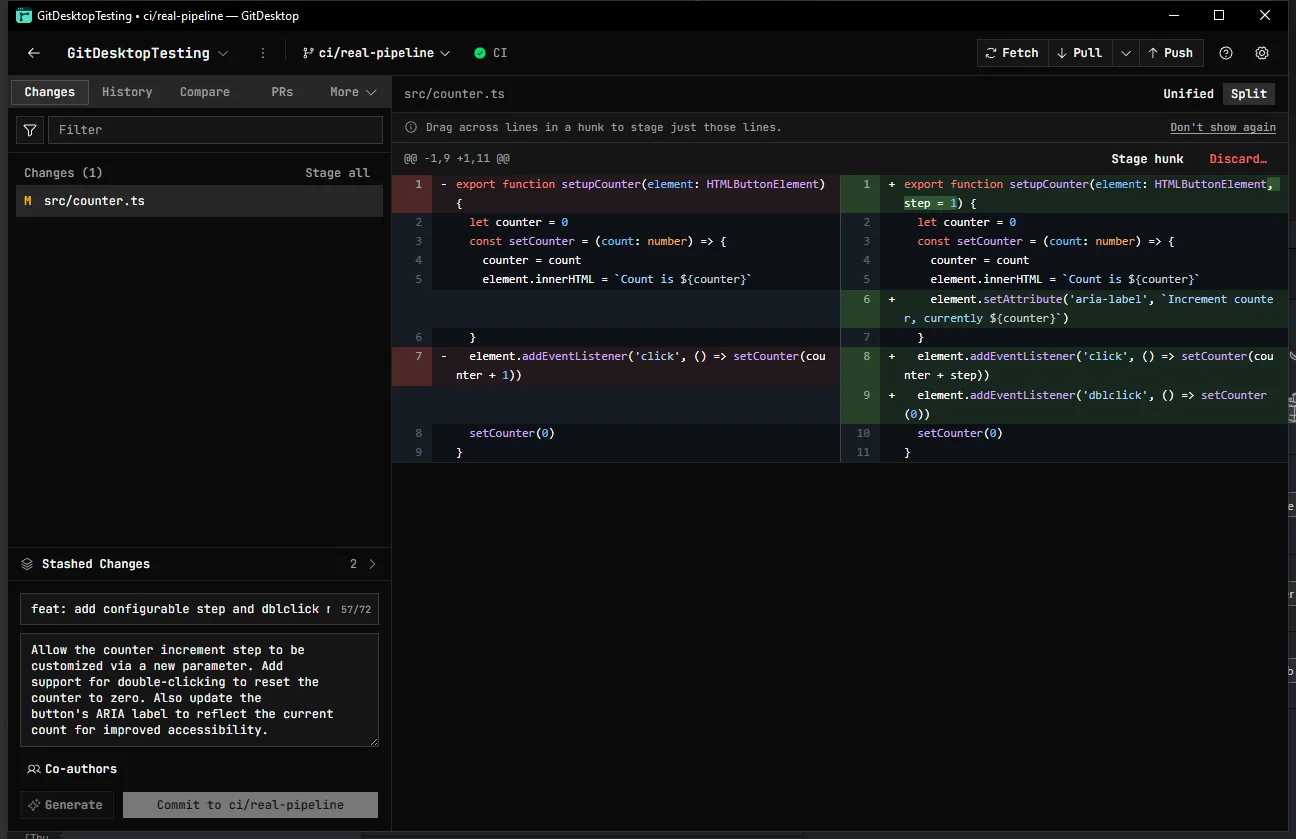Click the back arrow icon
This screenshot has height=839, width=1296.
[34, 53]
